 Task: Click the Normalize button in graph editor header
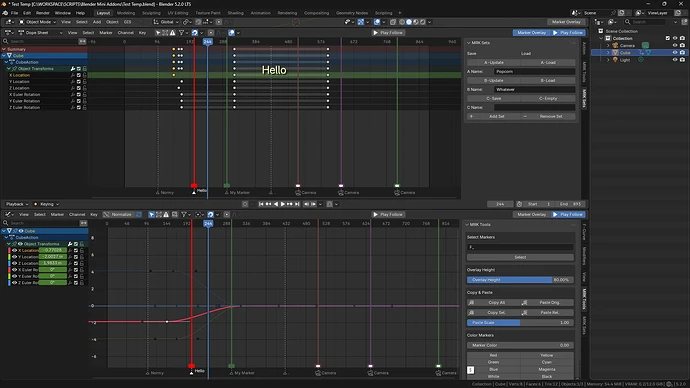click(118, 214)
